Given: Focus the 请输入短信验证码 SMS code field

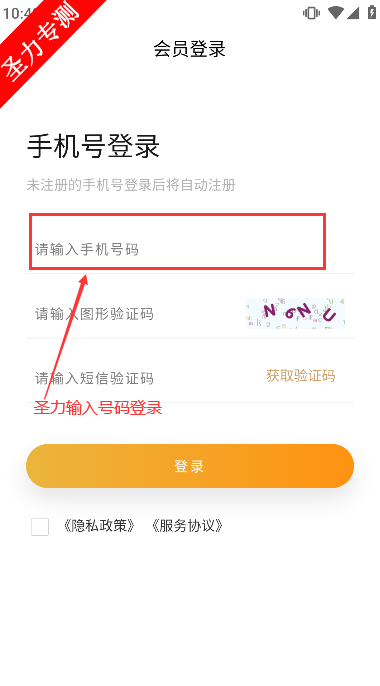Looking at the screenshot, I should [144, 378].
